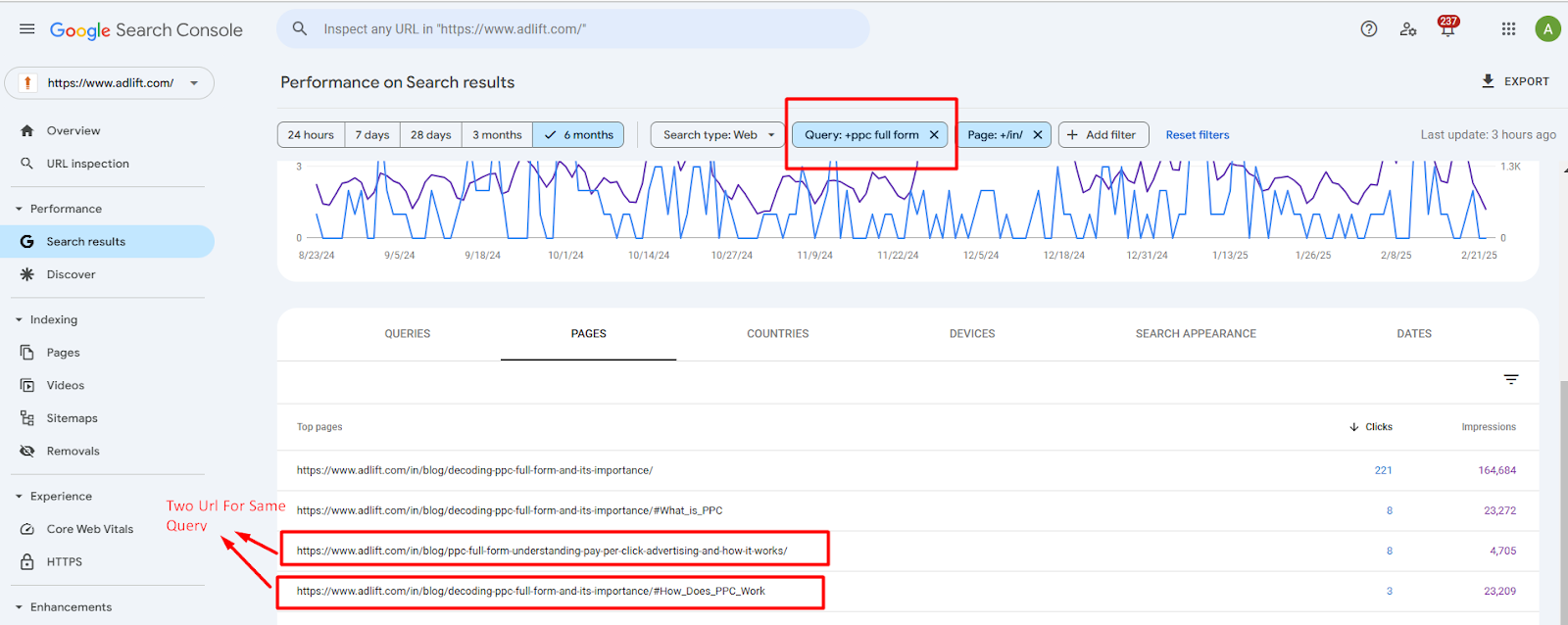Remove the Query ppc full form filter
The height and width of the screenshot is (625, 1568).
[934, 135]
